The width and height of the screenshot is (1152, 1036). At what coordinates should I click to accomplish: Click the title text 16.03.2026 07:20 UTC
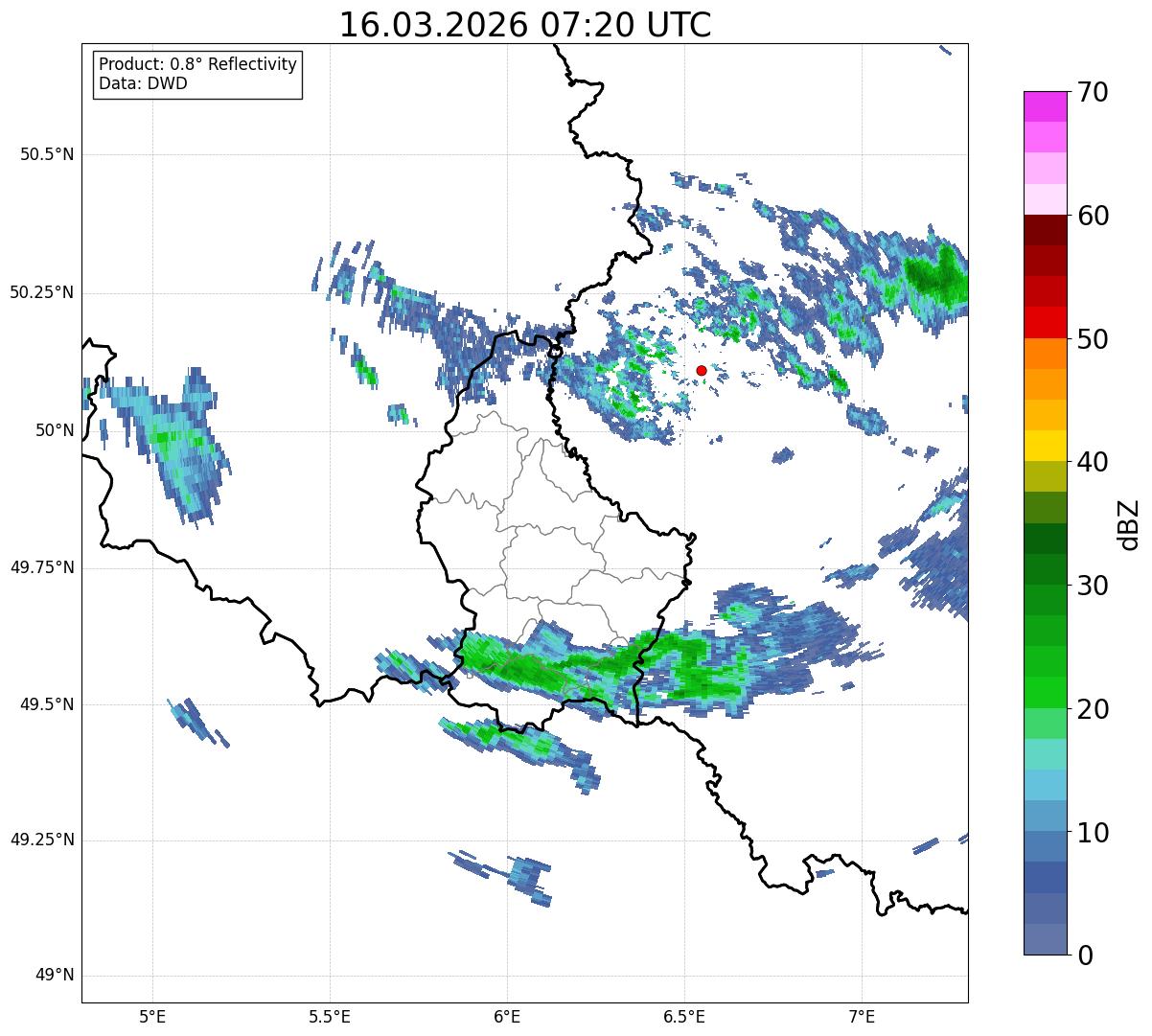click(x=525, y=25)
